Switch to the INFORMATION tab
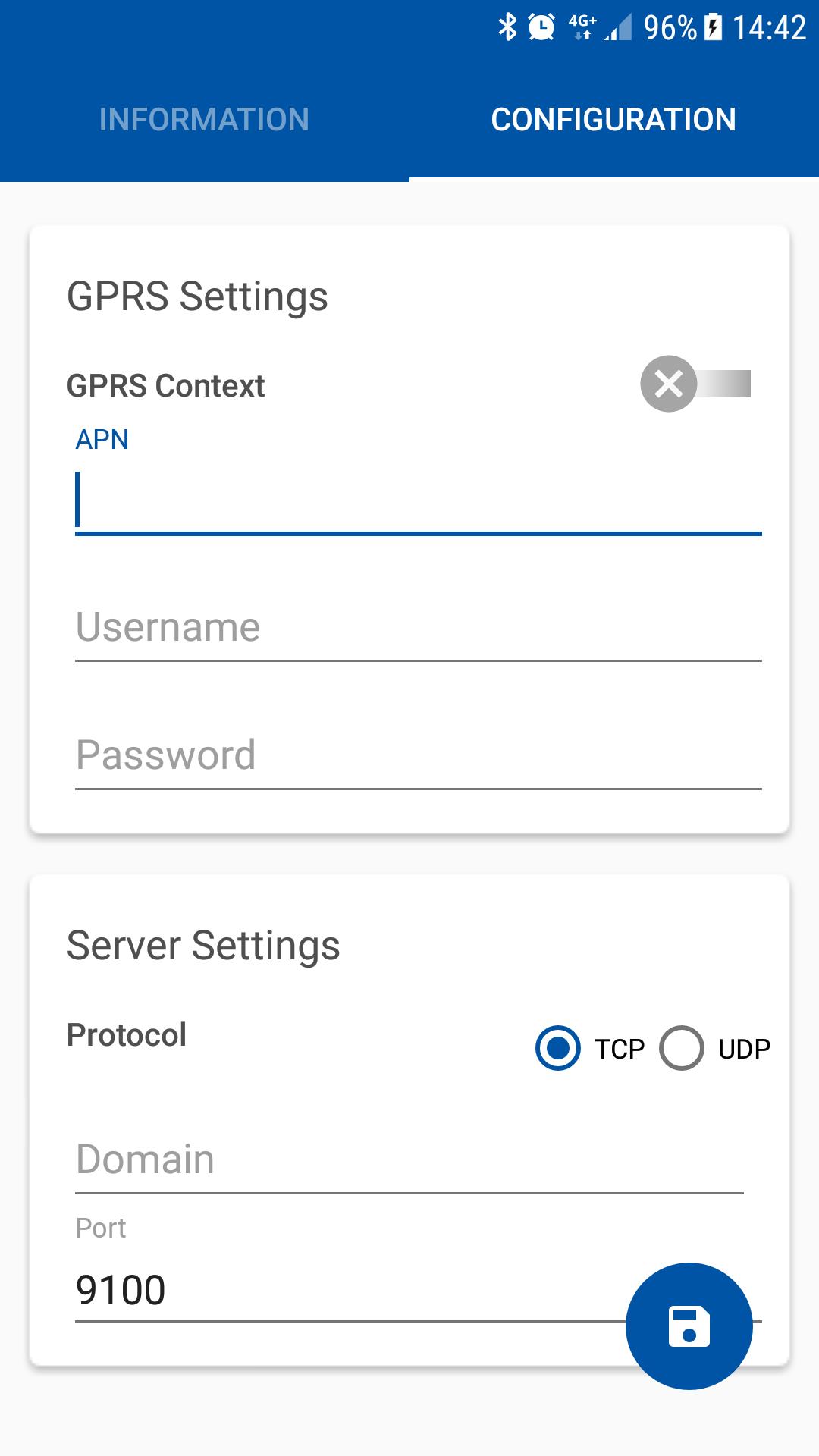Viewport: 819px width, 1456px height. (204, 120)
